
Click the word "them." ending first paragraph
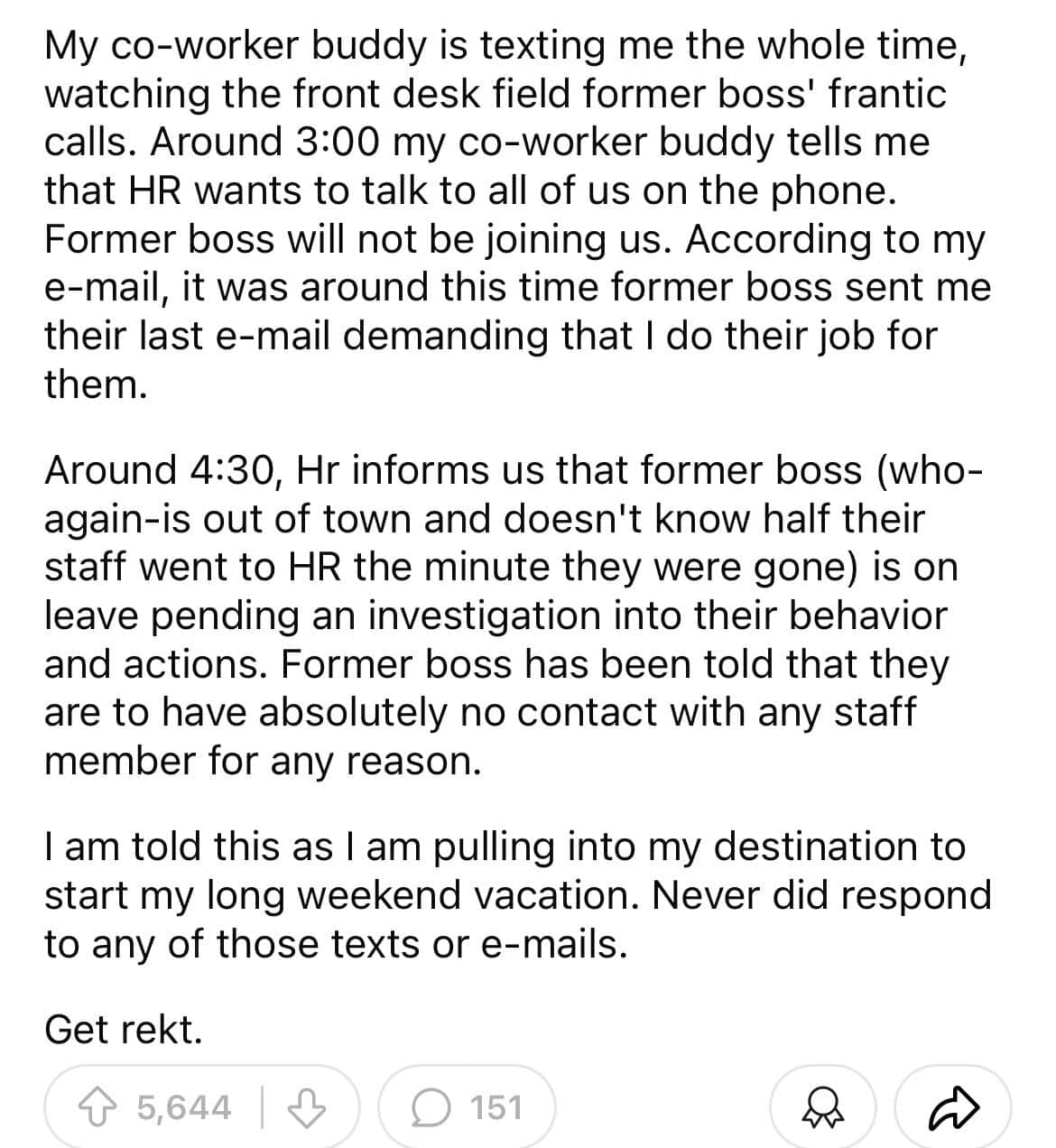tap(95, 384)
